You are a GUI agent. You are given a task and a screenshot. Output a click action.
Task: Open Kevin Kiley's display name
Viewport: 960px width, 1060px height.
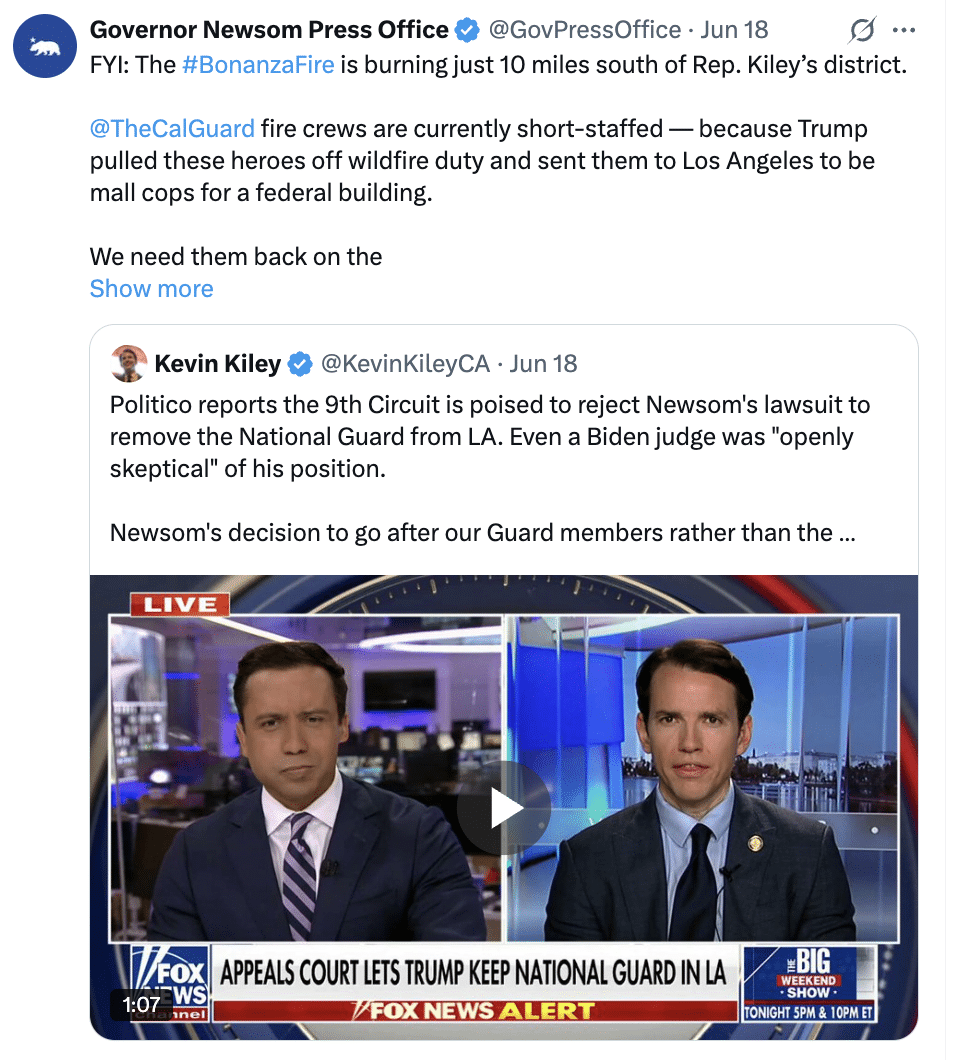click(218, 364)
